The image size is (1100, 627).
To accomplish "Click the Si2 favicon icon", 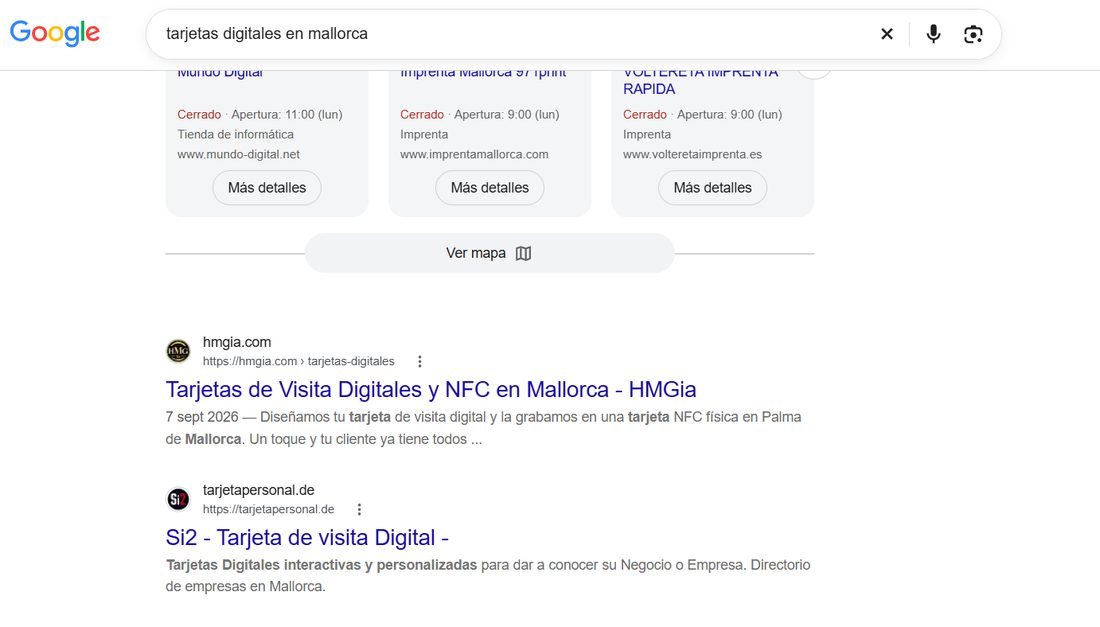I will pos(178,499).
